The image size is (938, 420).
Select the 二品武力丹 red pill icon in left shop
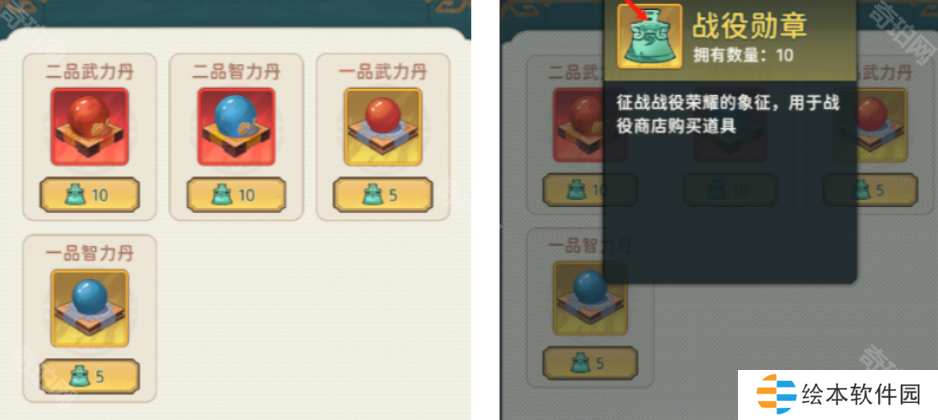(x=90, y=127)
